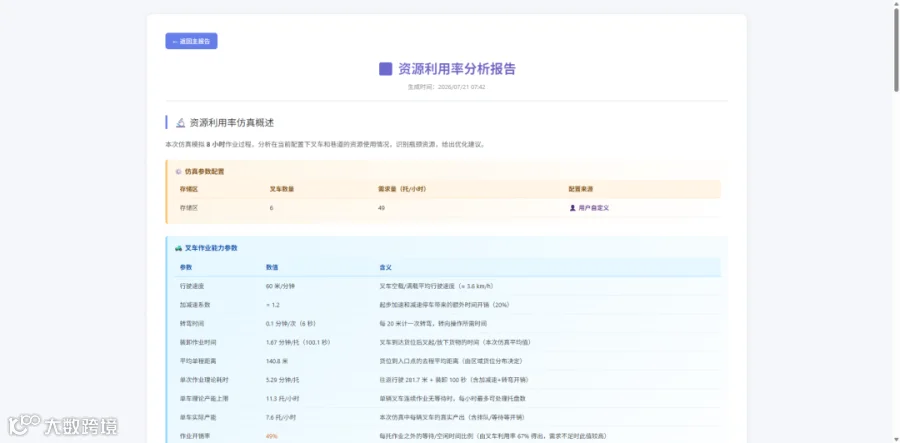Click the 叉车作业能力参数 section heading
Viewport: 900px width, 443px height.
click(x=211, y=248)
